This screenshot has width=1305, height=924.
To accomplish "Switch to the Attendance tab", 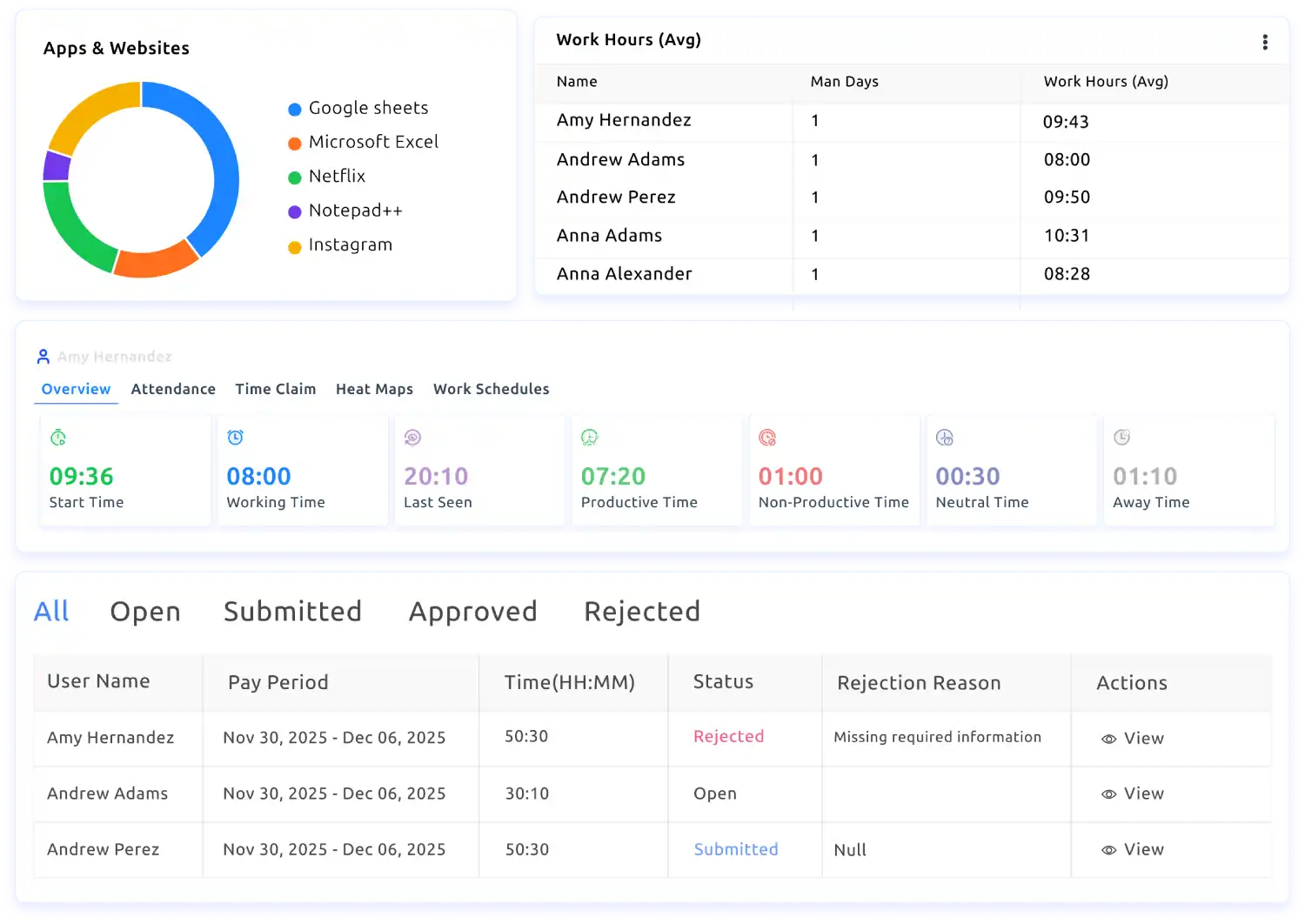I will (173, 389).
